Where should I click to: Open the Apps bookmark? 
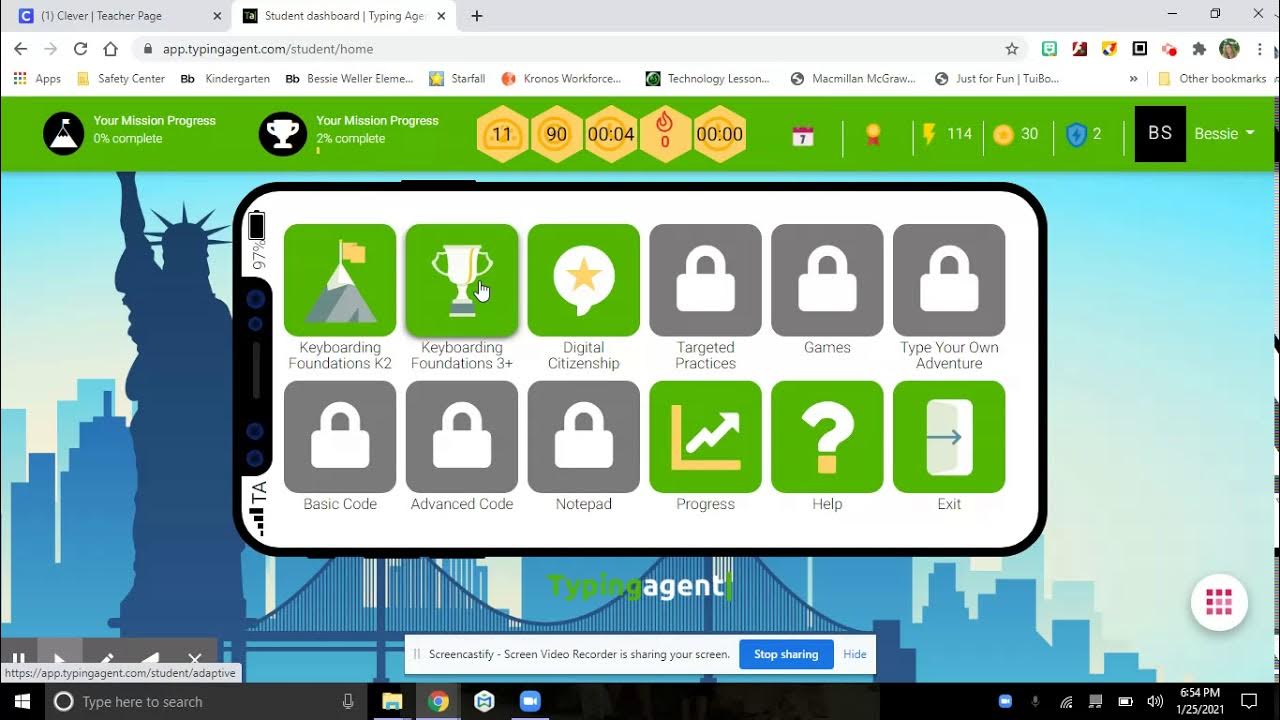(38, 78)
